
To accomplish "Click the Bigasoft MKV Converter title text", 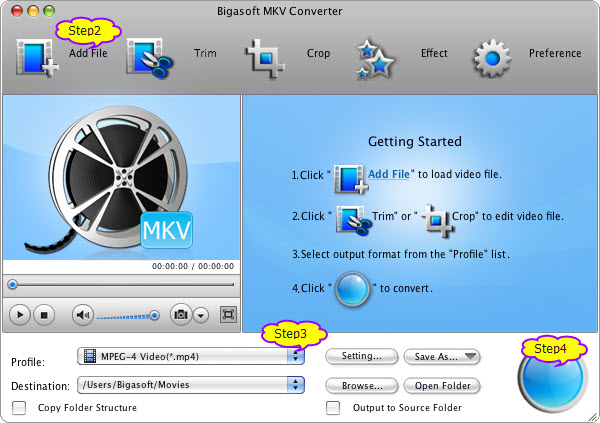I will tap(280, 11).
